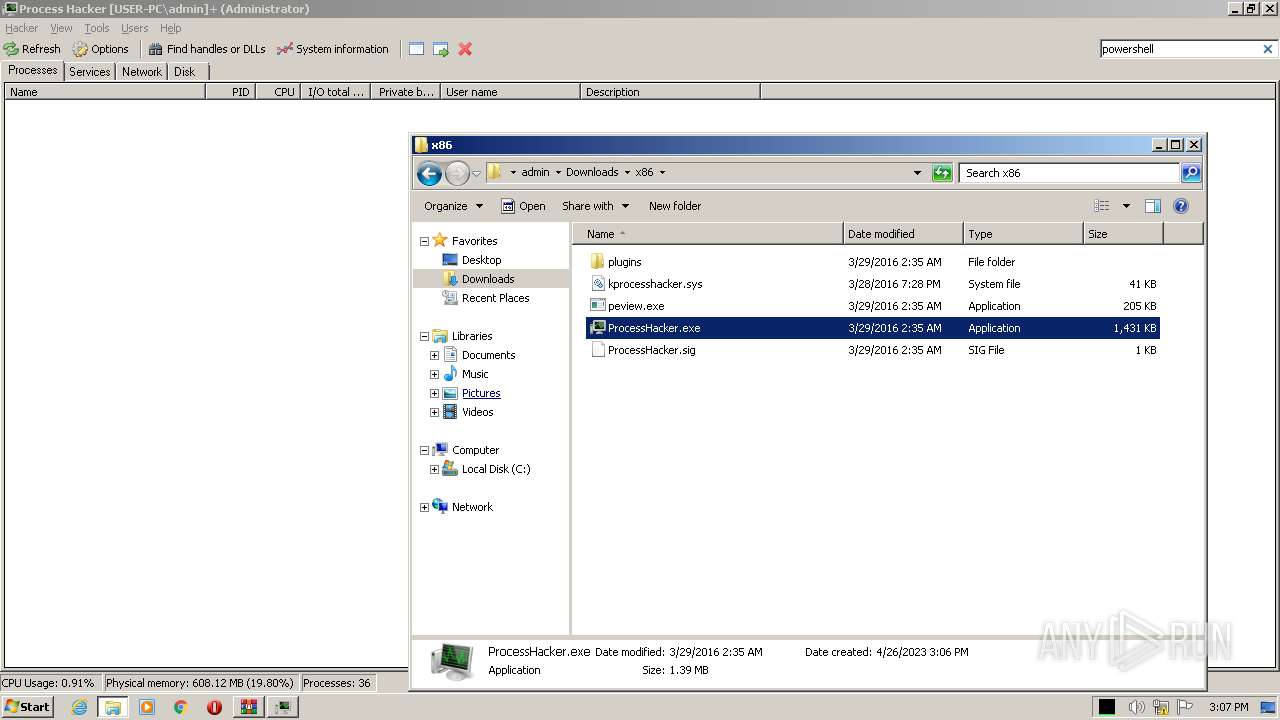Expand the view options dropdown arrow
The image size is (1280, 720).
(1126, 206)
